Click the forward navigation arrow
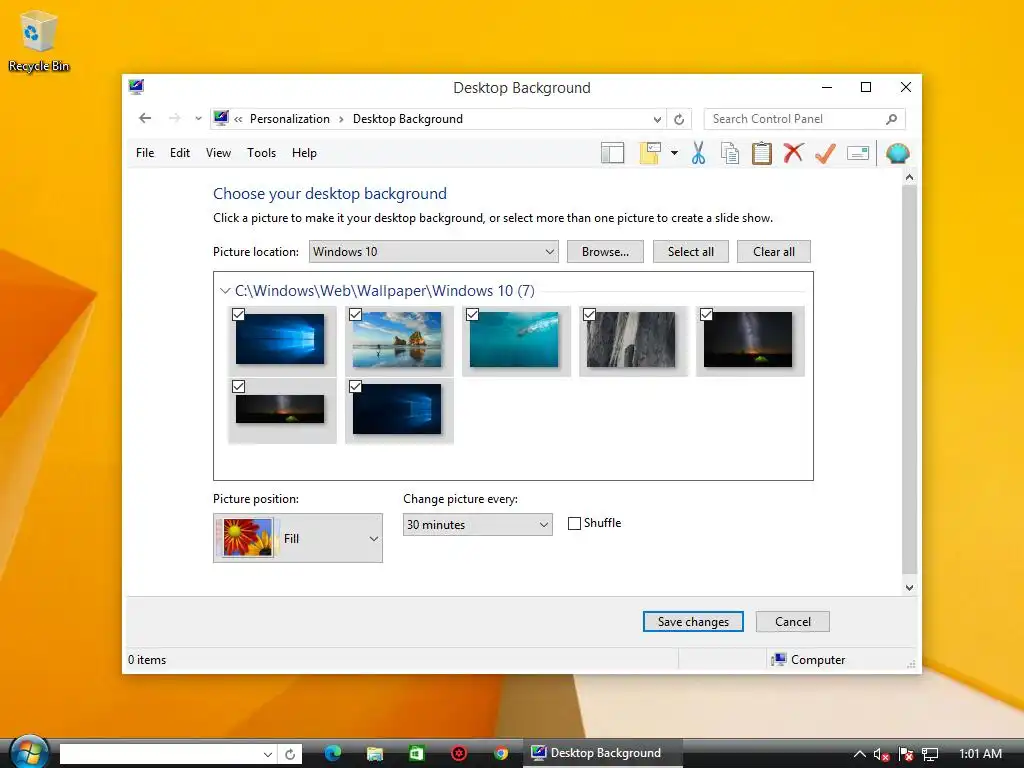1024x768 pixels. tap(174, 118)
